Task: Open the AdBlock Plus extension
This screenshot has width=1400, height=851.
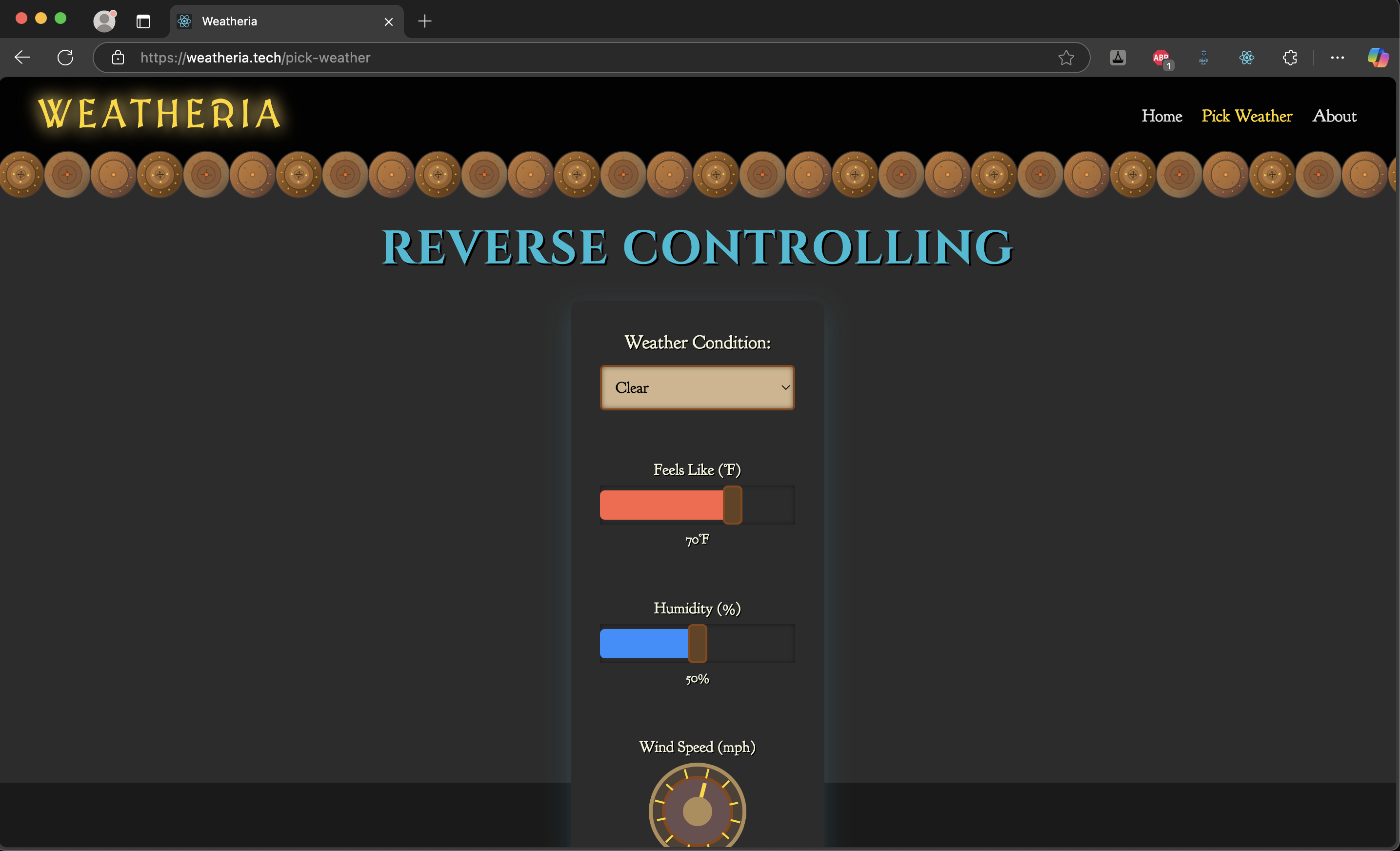Action: coord(1161,58)
